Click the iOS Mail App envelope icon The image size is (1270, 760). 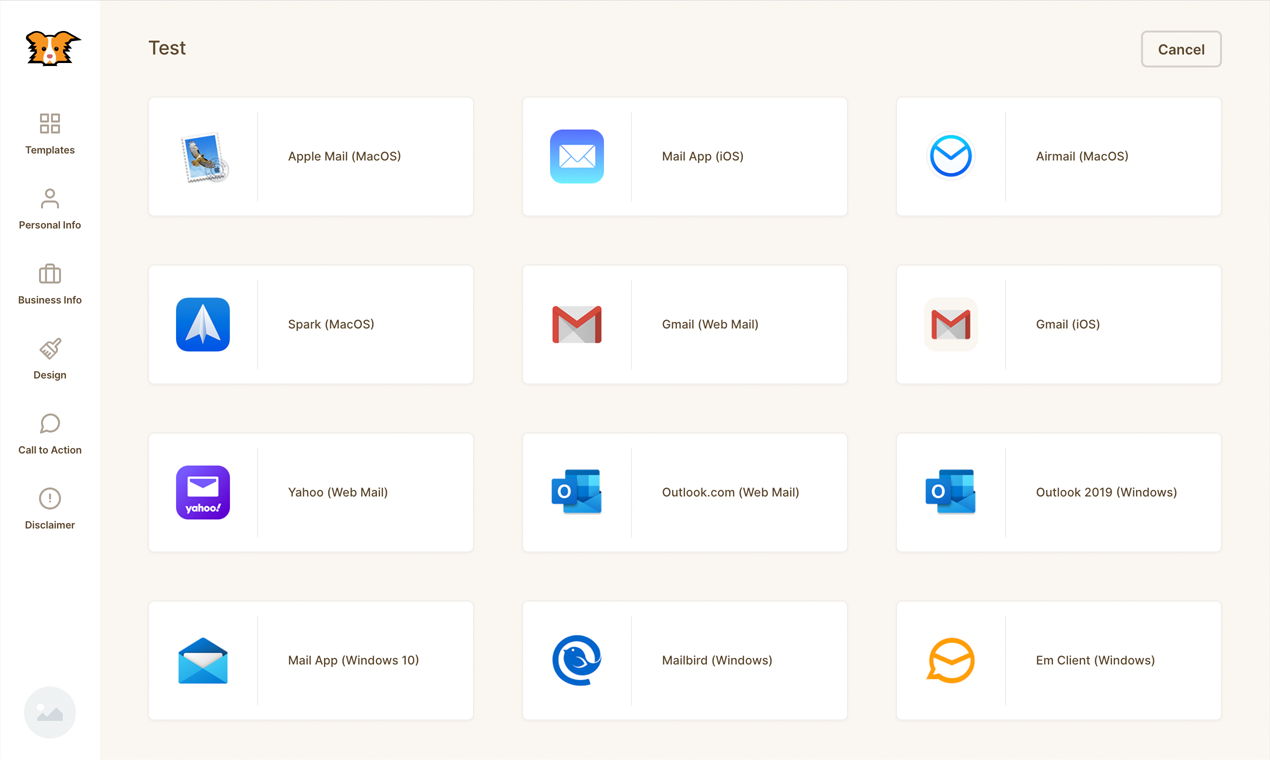coord(577,156)
